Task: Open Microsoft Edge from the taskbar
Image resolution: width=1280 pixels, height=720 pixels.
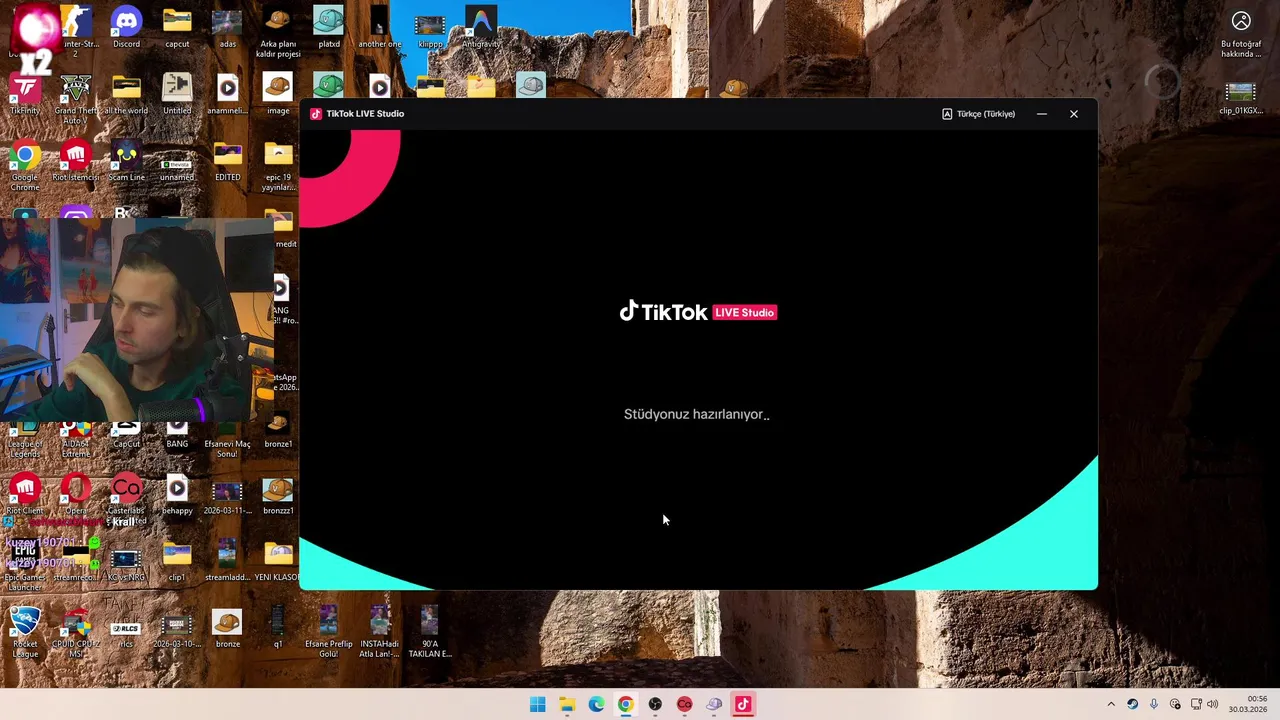Action: 596,705
